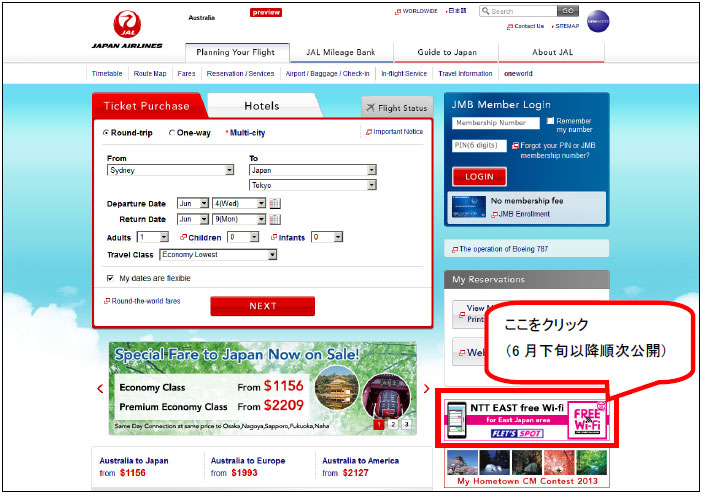Viewport: 703px width, 495px height.
Task: Open Planning Your Flight tab
Action: point(237,52)
